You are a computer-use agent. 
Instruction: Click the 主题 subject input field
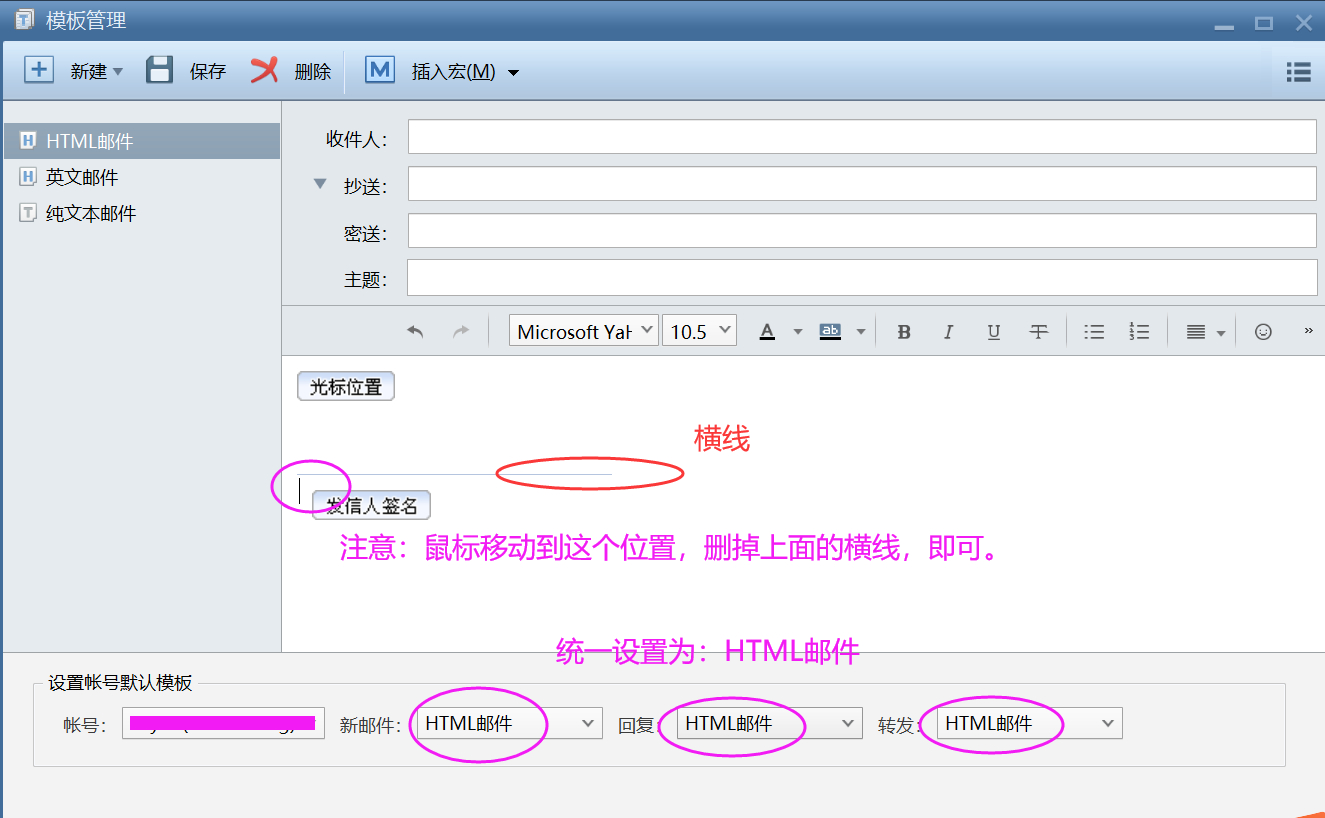pyautogui.click(x=700, y=277)
